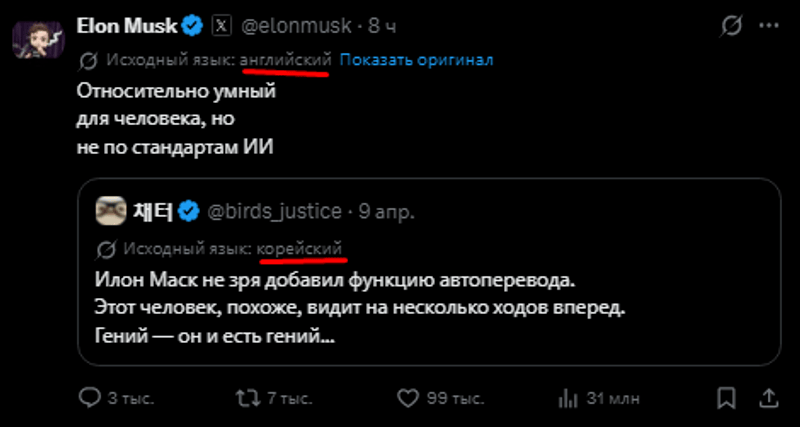
Task: Click the Elon Musk display name
Action: pos(127,24)
